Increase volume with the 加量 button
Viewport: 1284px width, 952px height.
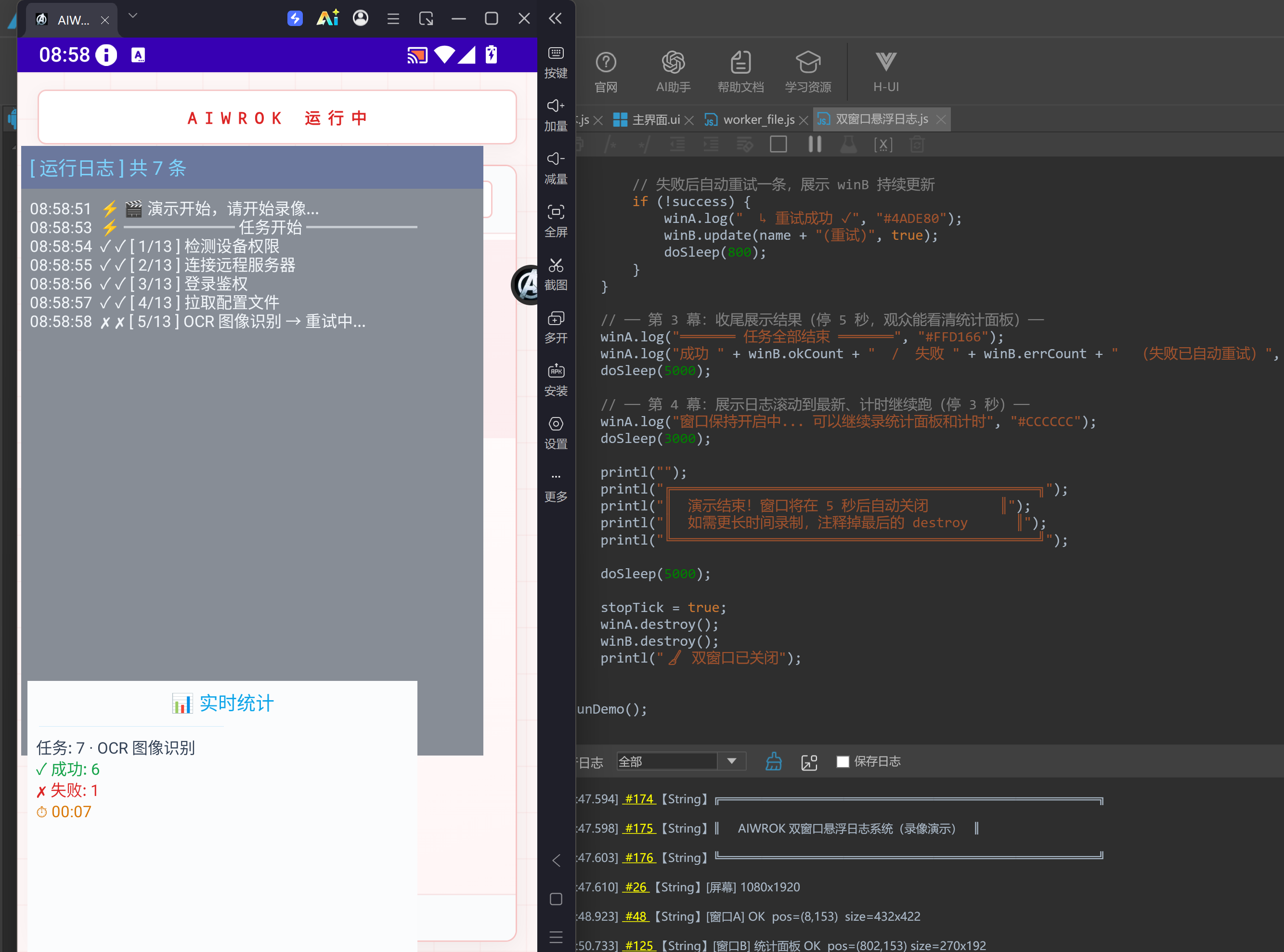[555, 115]
